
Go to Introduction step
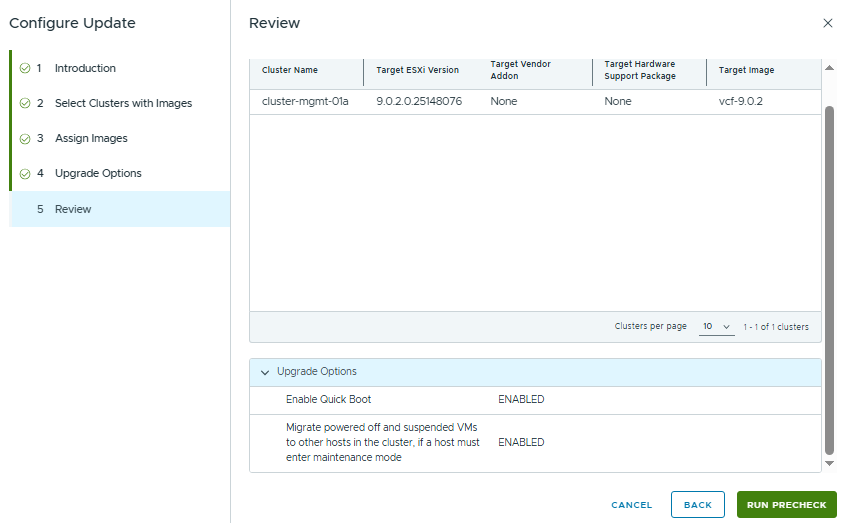point(85,69)
